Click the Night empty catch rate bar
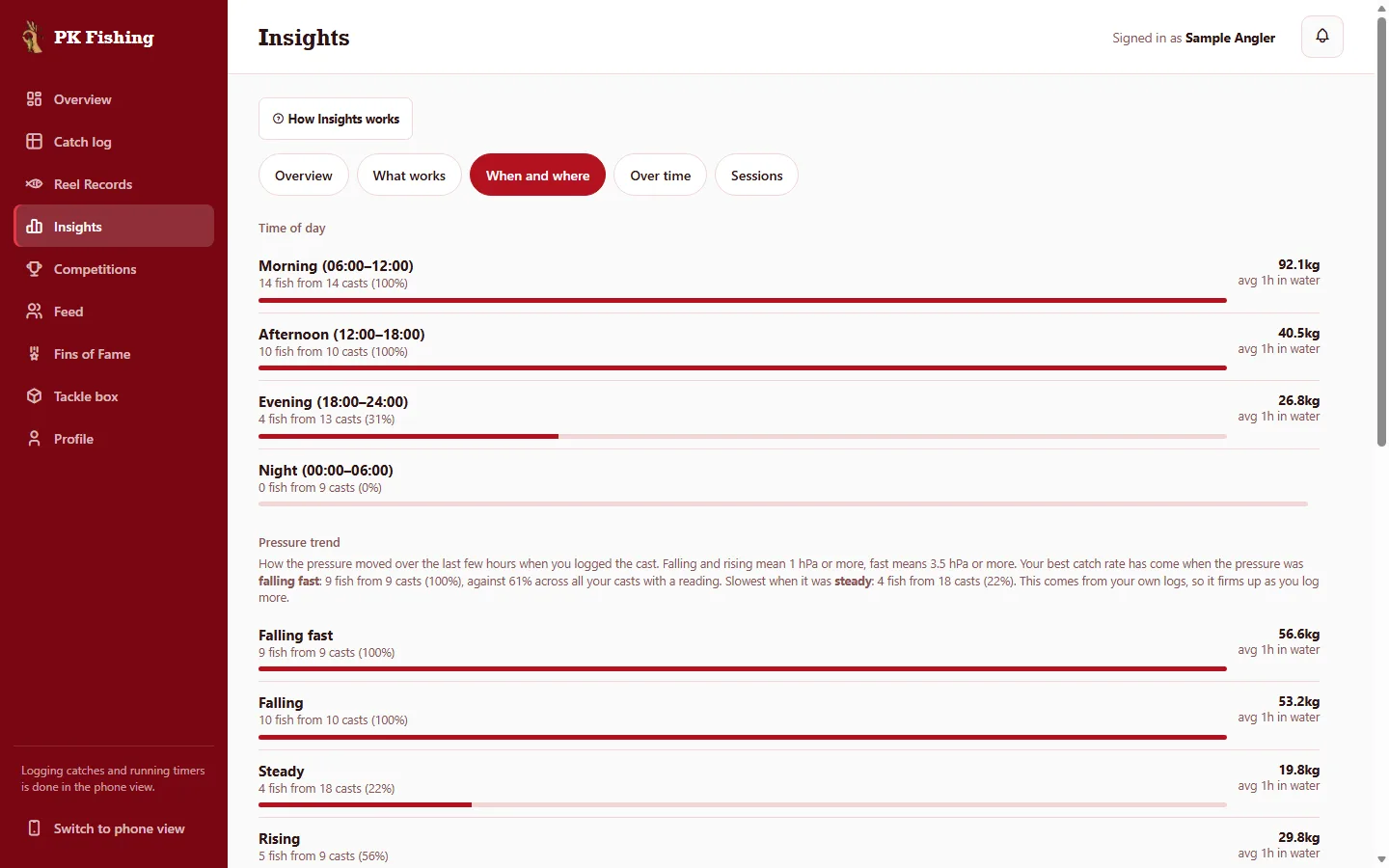This screenshot has width=1389, height=868. pos(783,503)
